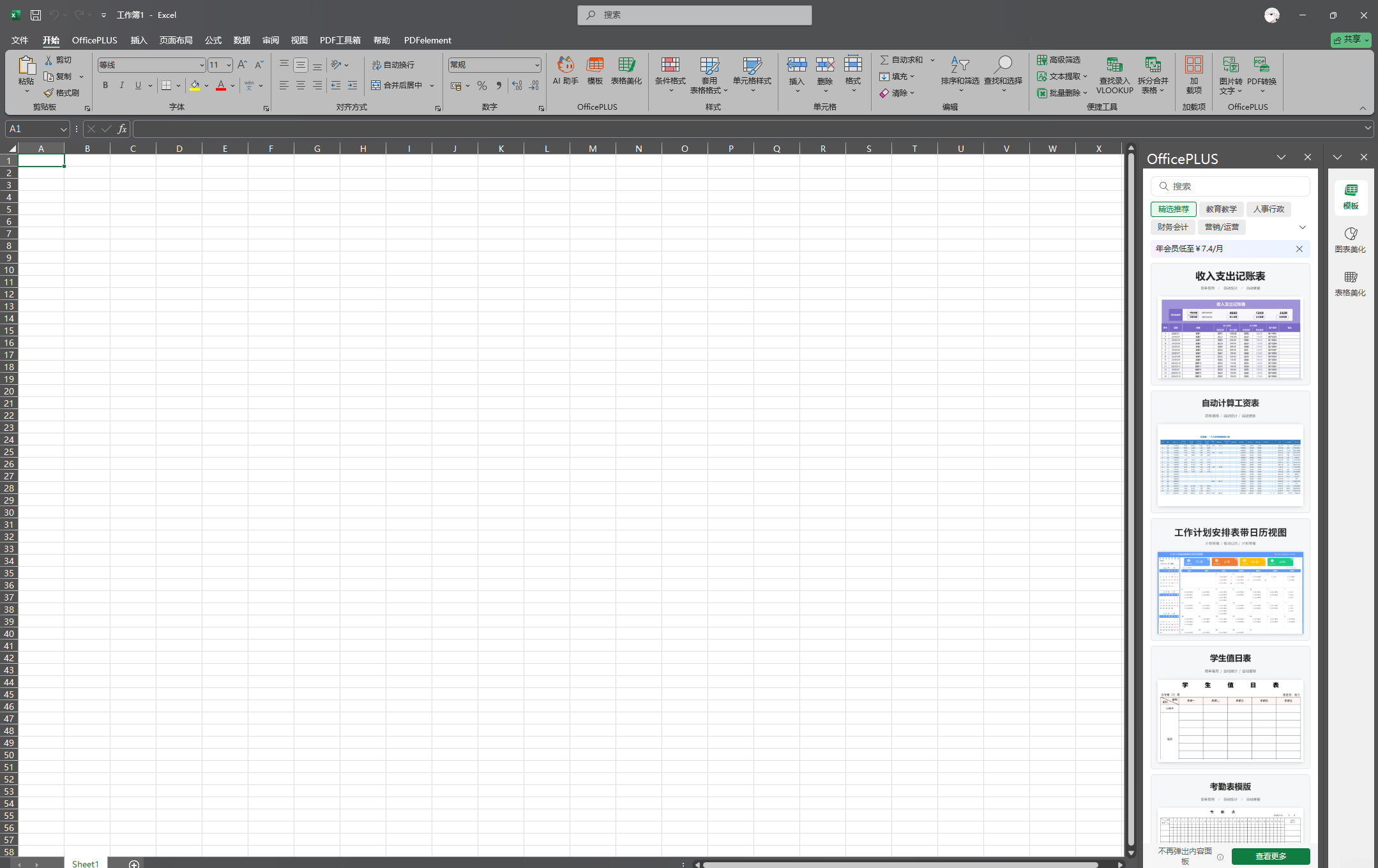Click the insert function fx icon
Image resolution: width=1378 pixels, height=868 pixels.
[x=122, y=129]
